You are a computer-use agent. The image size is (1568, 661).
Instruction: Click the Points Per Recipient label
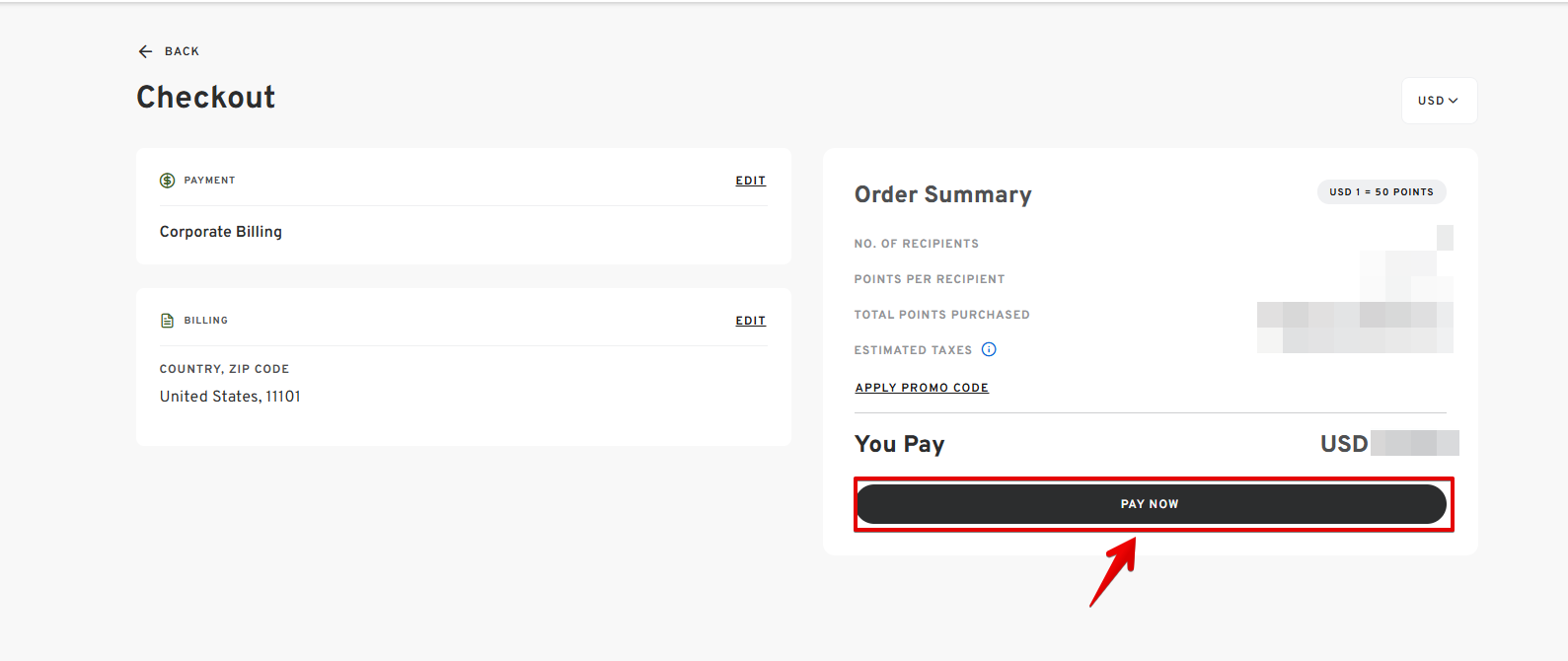(929, 279)
